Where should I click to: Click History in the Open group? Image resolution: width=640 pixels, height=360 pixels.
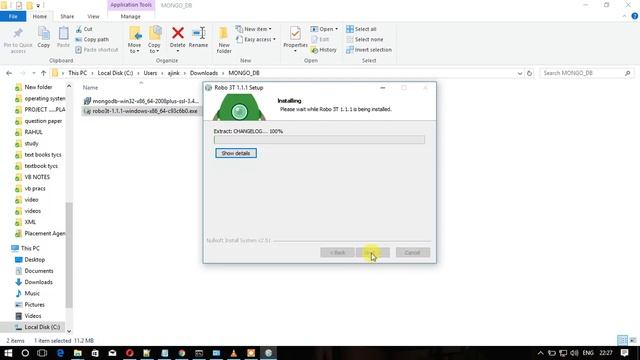click(x=323, y=50)
